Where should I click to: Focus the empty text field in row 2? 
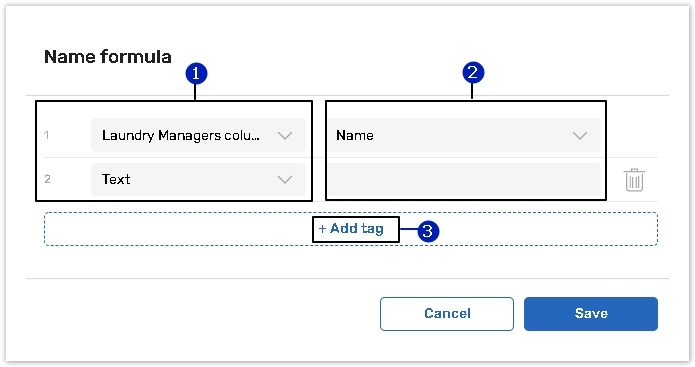pyautogui.click(x=464, y=179)
